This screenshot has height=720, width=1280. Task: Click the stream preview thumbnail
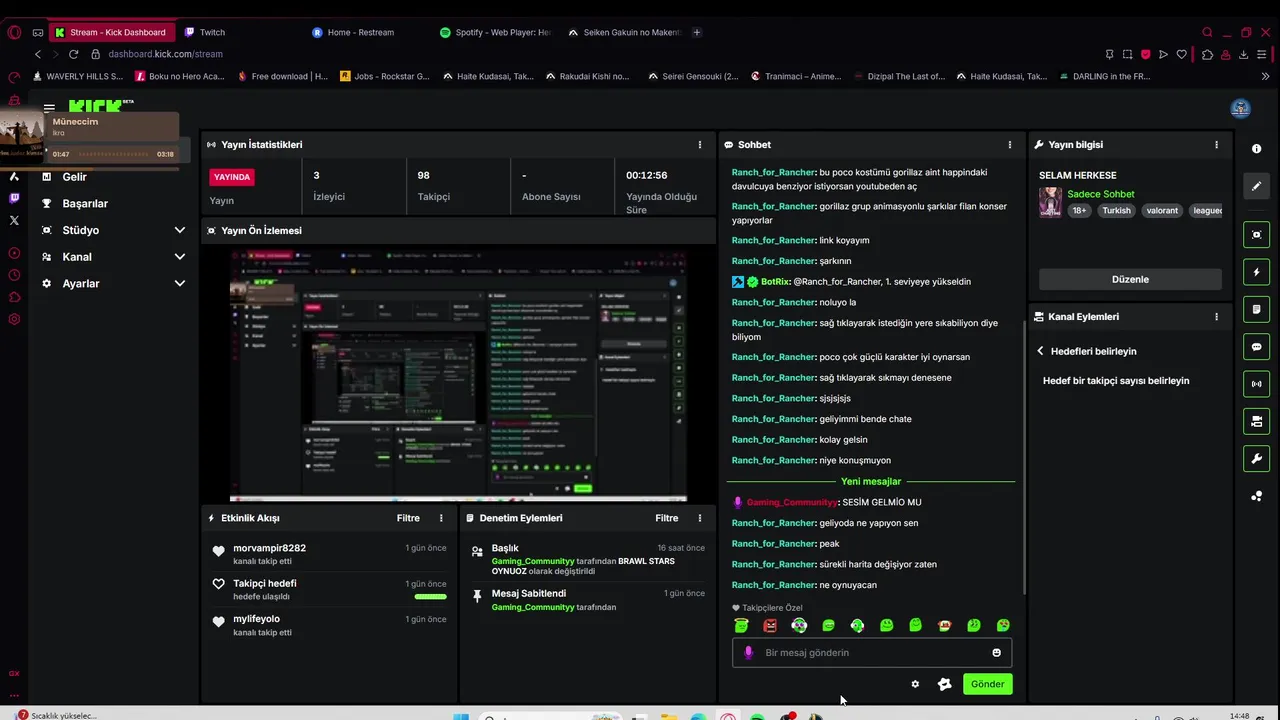point(458,375)
